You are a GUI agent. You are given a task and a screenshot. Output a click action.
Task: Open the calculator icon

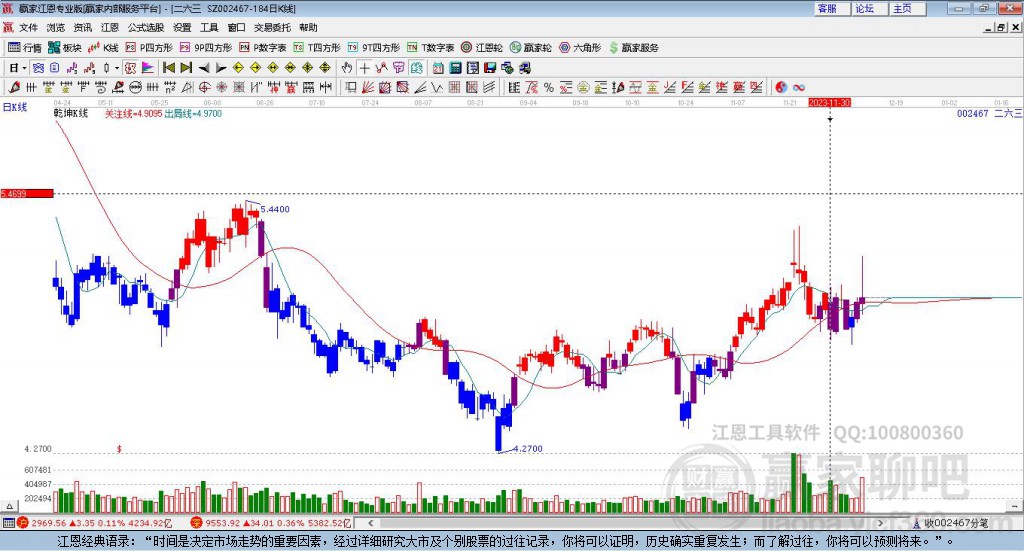455,68
